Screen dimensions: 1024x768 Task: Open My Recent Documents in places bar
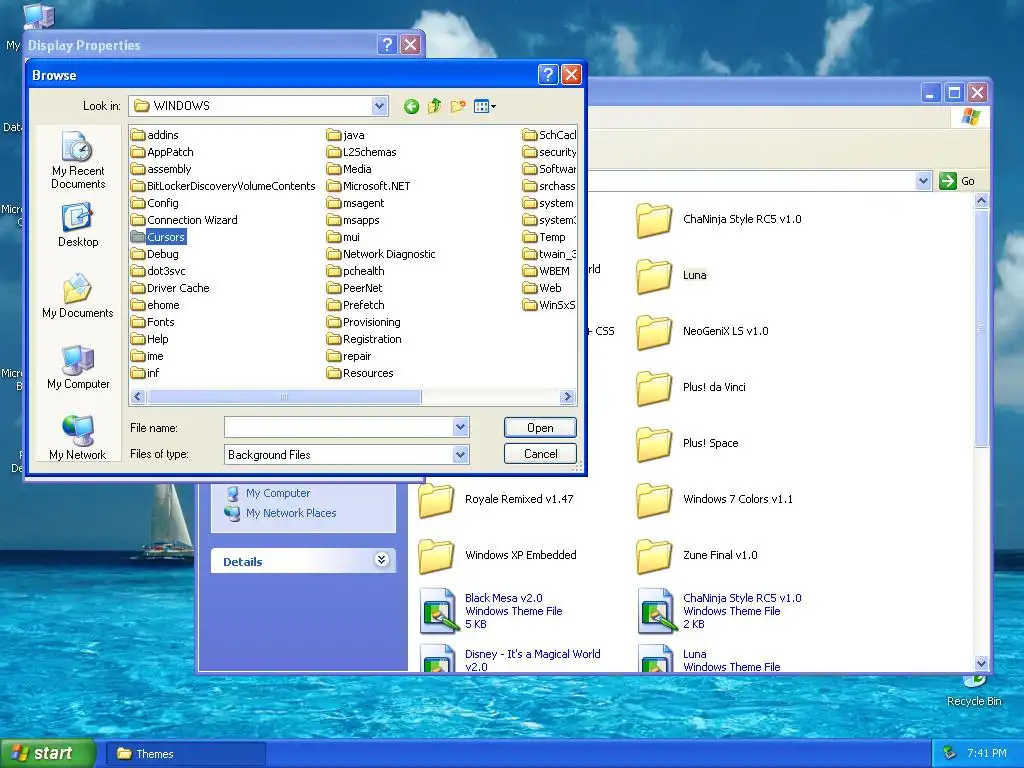click(78, 161)
